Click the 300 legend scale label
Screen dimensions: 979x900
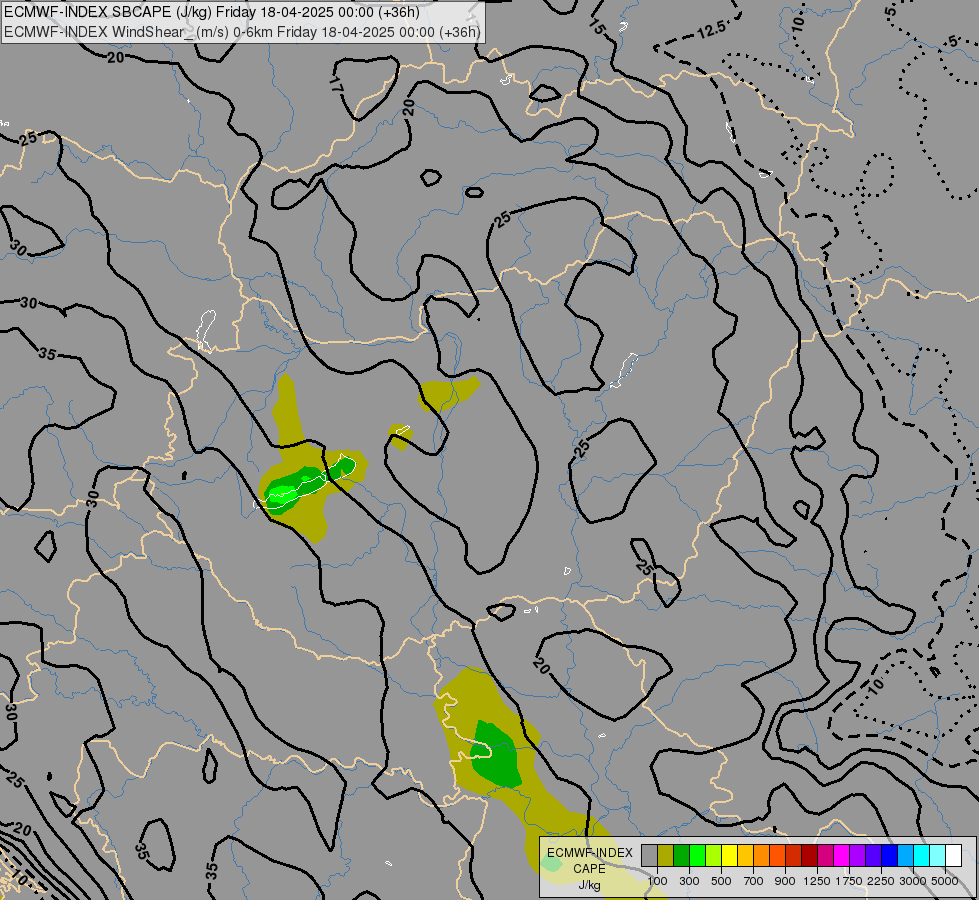click(689, 881)
